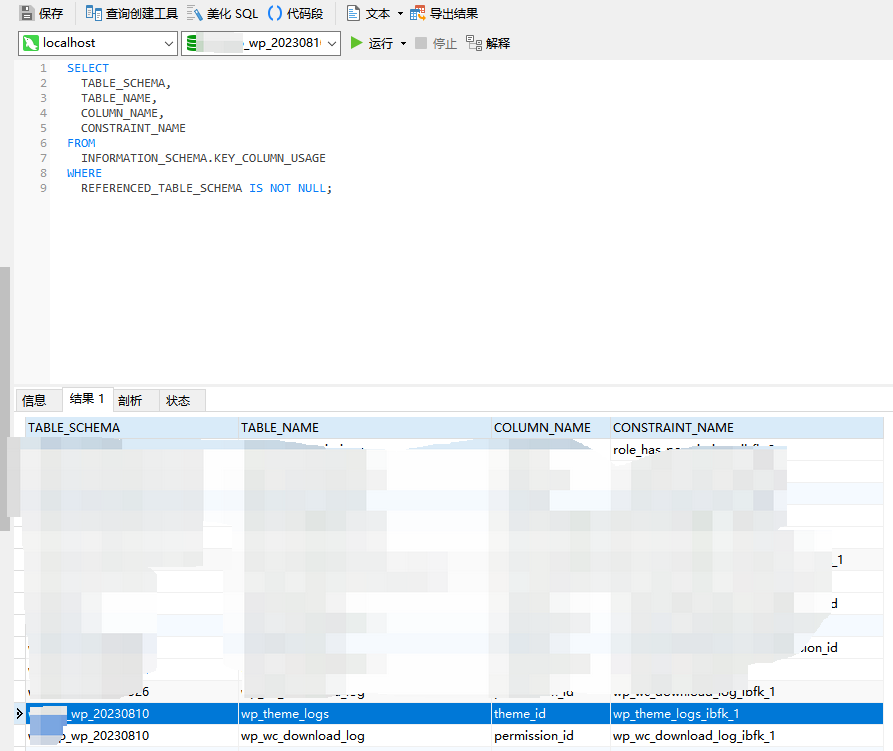Expand the localhost connection dropdown
This screenshot has height=751, width=893.
168,43
